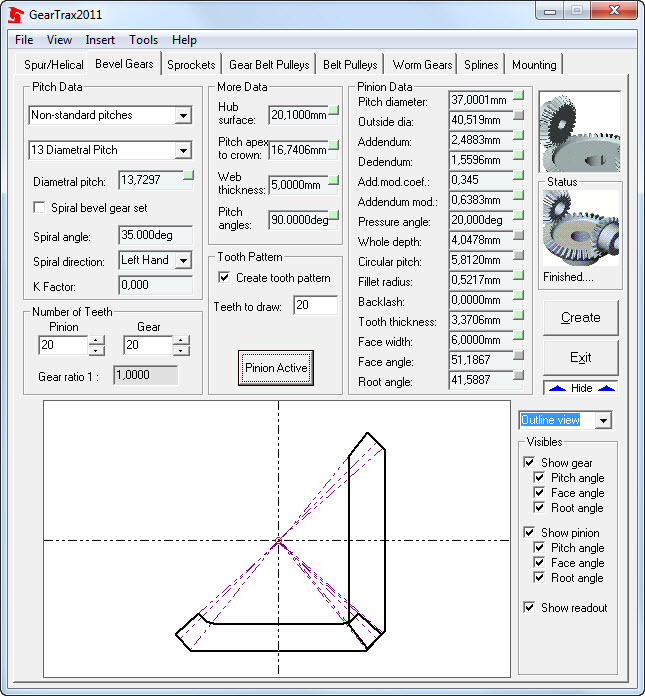
Task: Switch to the Worm Gears tab
Action: point(422,65)
